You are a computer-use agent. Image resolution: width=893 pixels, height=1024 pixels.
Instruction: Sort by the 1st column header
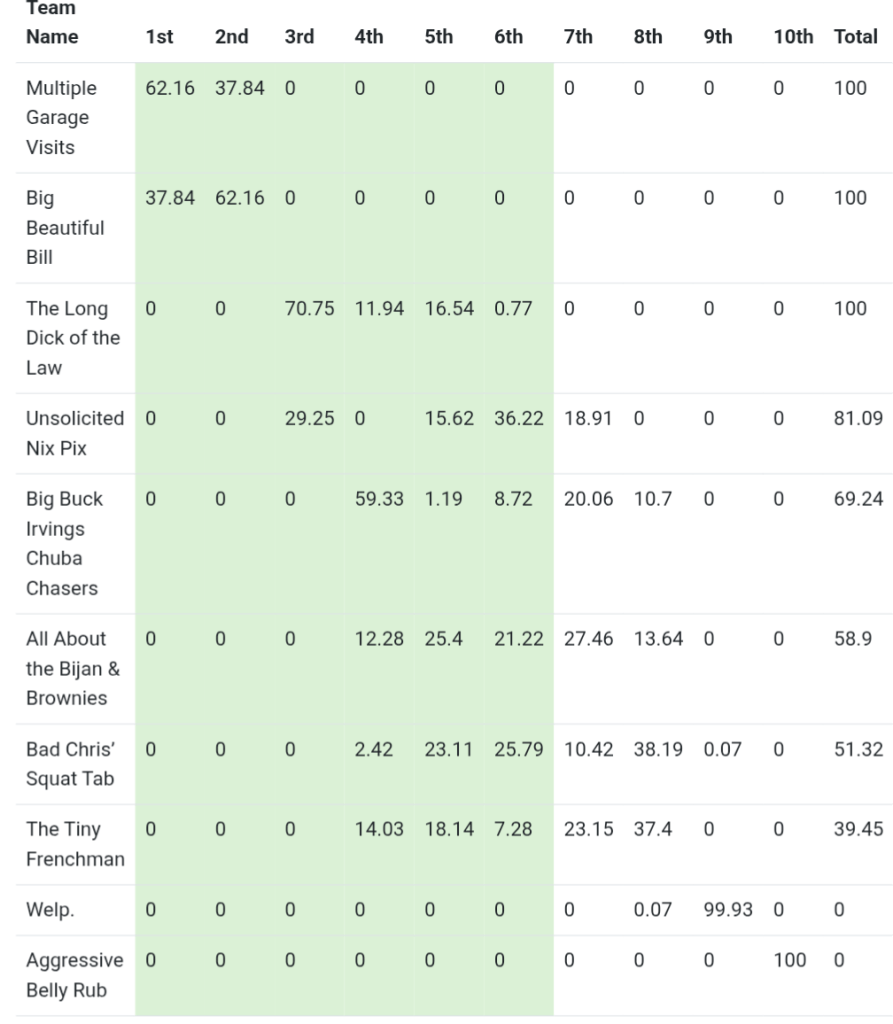(x=159, y=37)
